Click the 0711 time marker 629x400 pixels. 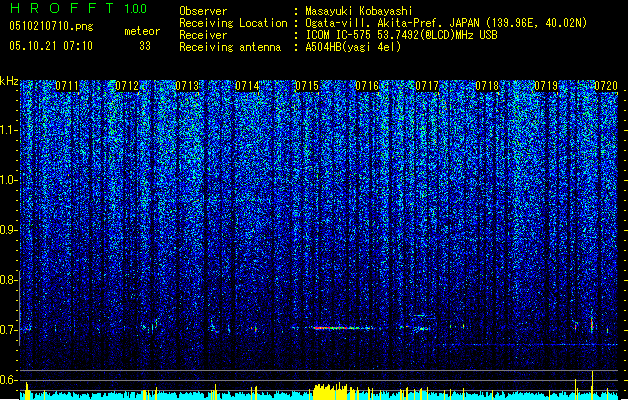(67, 86)
